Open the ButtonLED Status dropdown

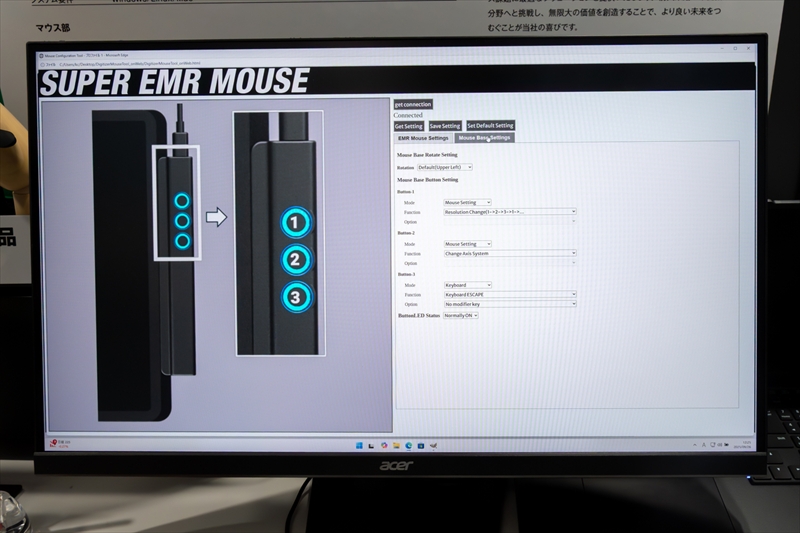point(460,316)
